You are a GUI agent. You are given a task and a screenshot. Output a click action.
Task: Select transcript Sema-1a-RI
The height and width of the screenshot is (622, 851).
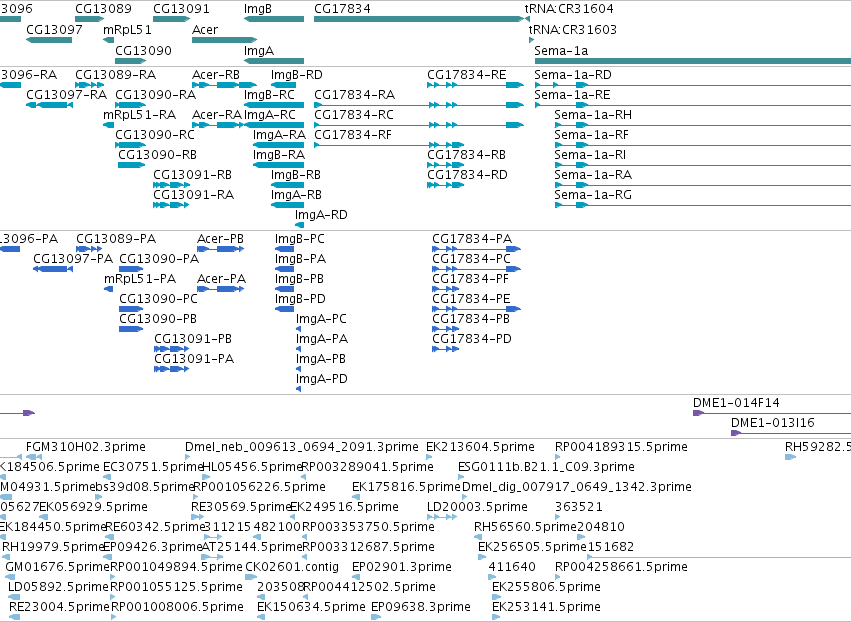(590, 155)
